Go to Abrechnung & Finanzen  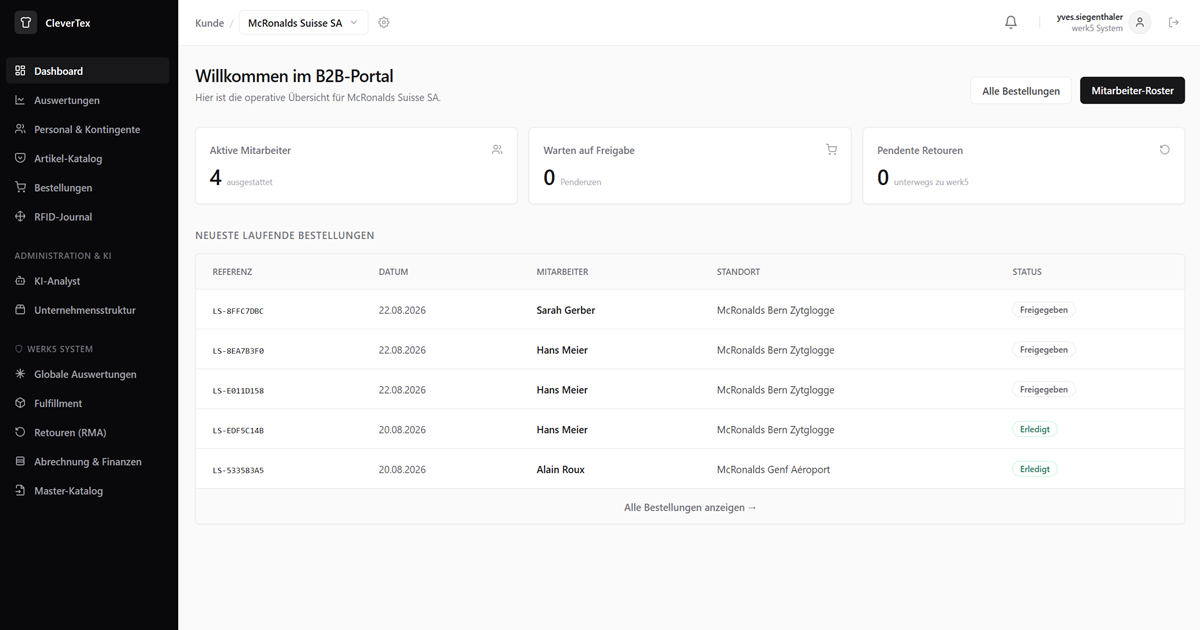click(x=88, y=461)
